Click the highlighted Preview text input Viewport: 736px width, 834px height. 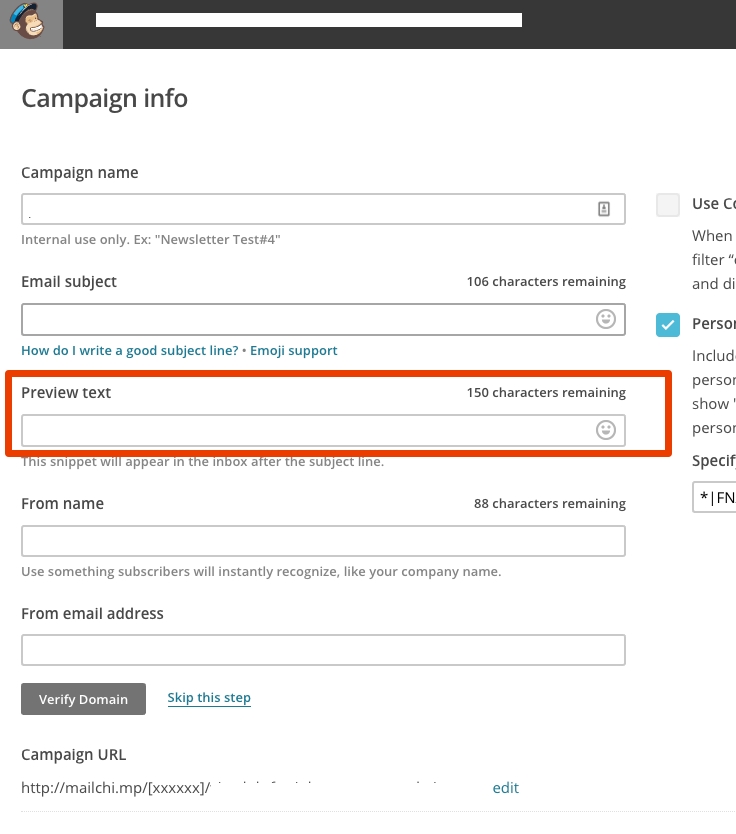click(x=300, y=430)
